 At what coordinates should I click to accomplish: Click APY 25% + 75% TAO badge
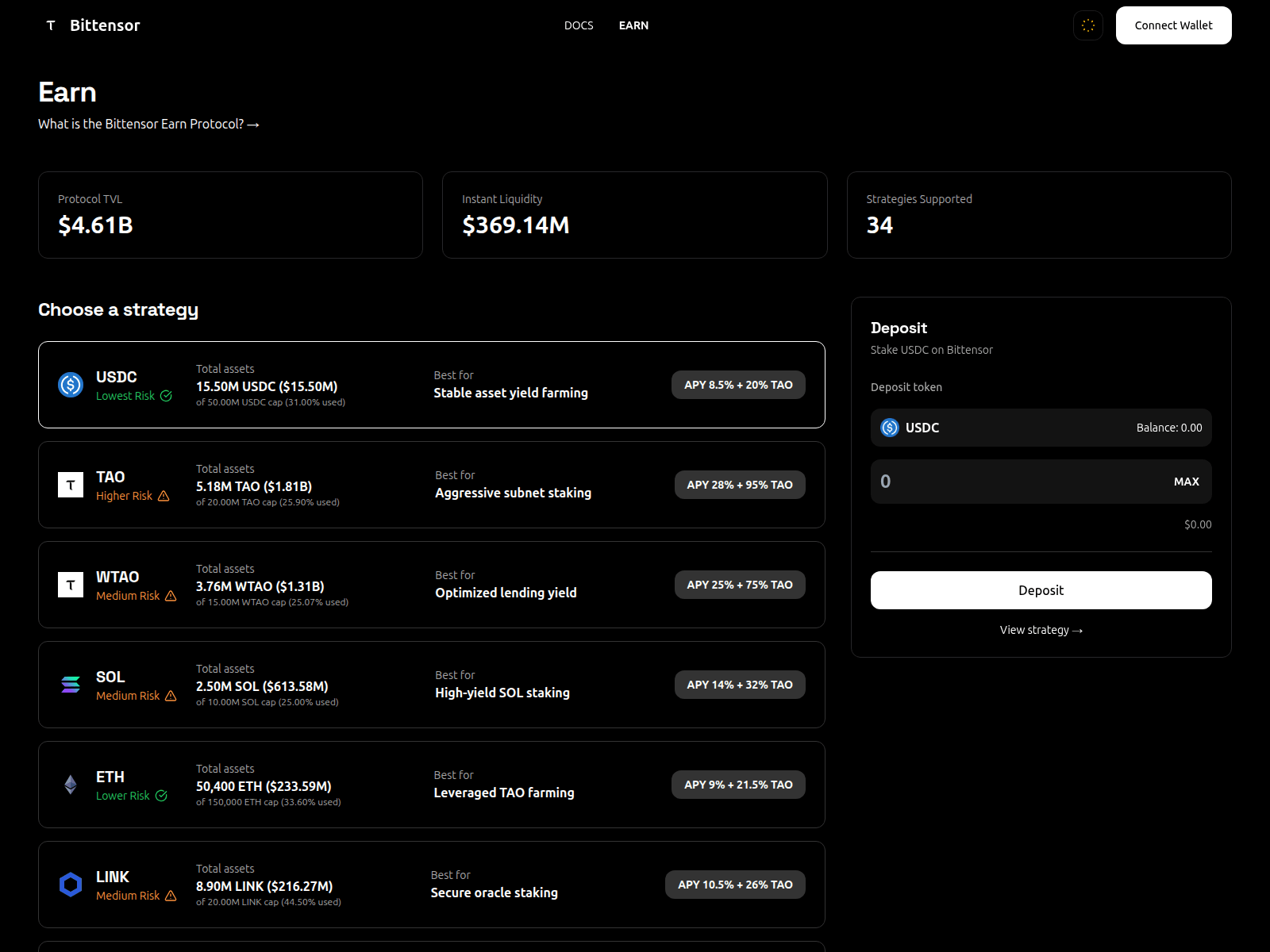coord(740,585)
